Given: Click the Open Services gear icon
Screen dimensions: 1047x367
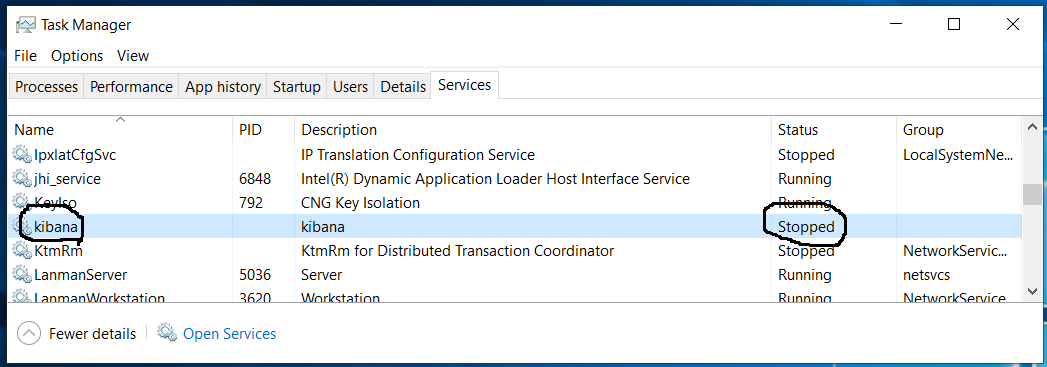Looking at the screenshot, I should [167, 332].
